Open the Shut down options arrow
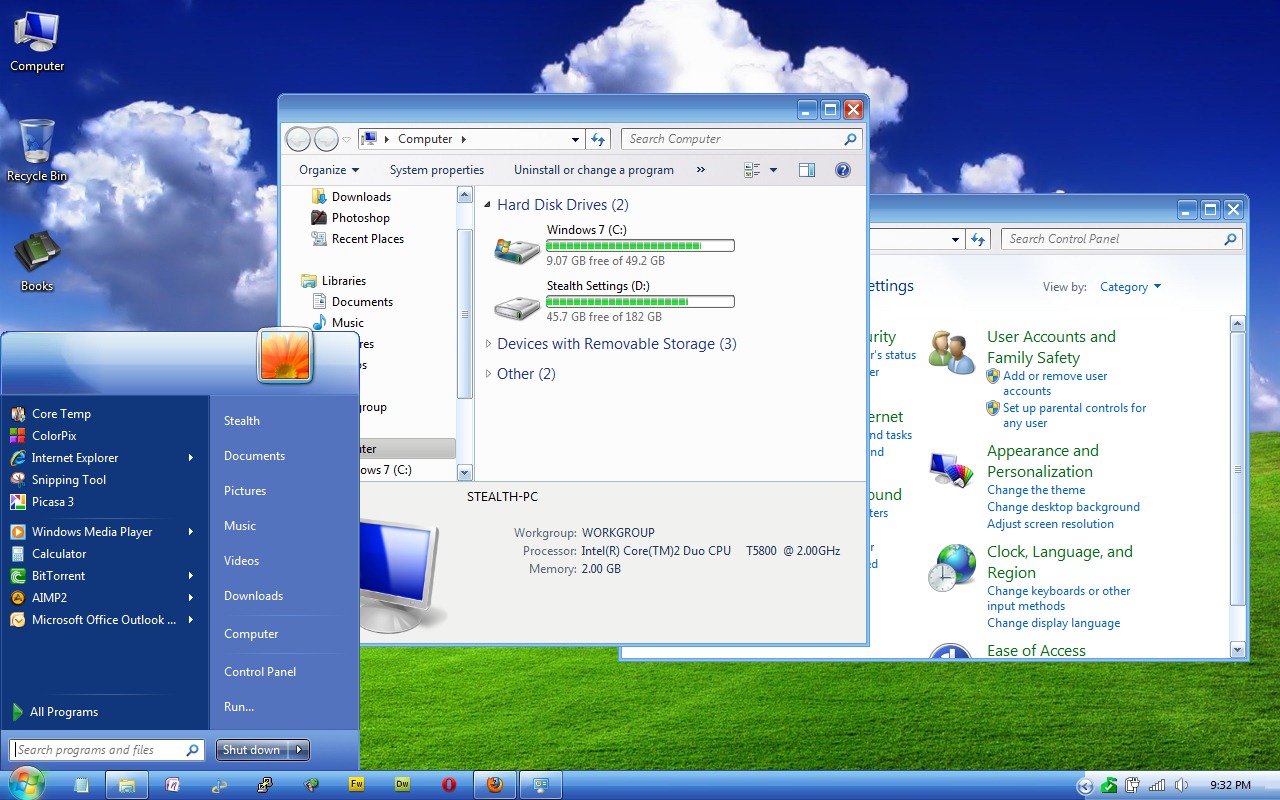 tap(299, 750)
